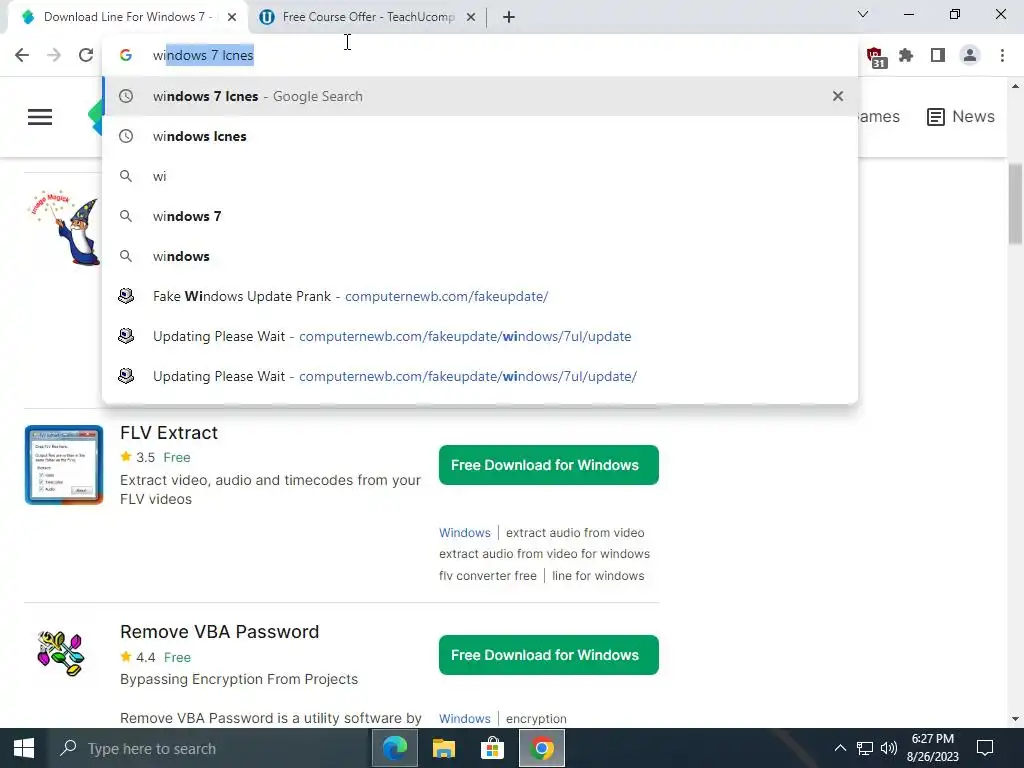
Task: Choose the 'windows' search suggestion
Action: 480,256
